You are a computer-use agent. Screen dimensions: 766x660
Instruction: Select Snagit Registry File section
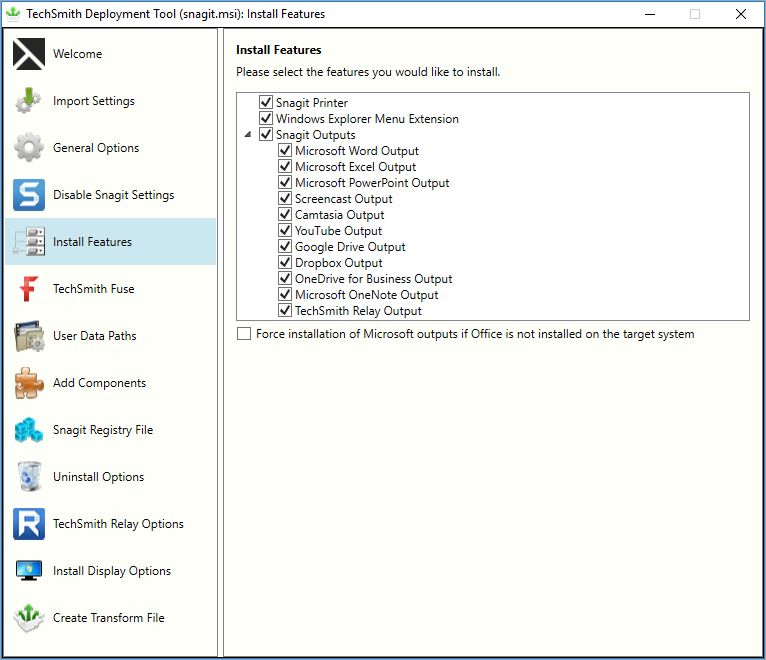point(110,429)
